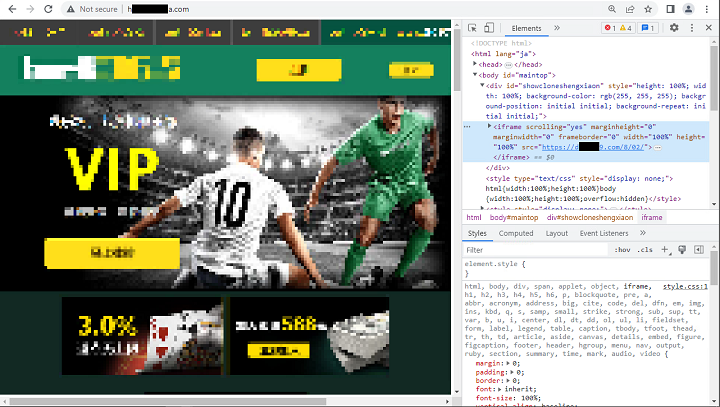Open actions ellipsis beside iframe row
Screen dimensions: 720x407
pyautogui.click(x=467, y=126)
